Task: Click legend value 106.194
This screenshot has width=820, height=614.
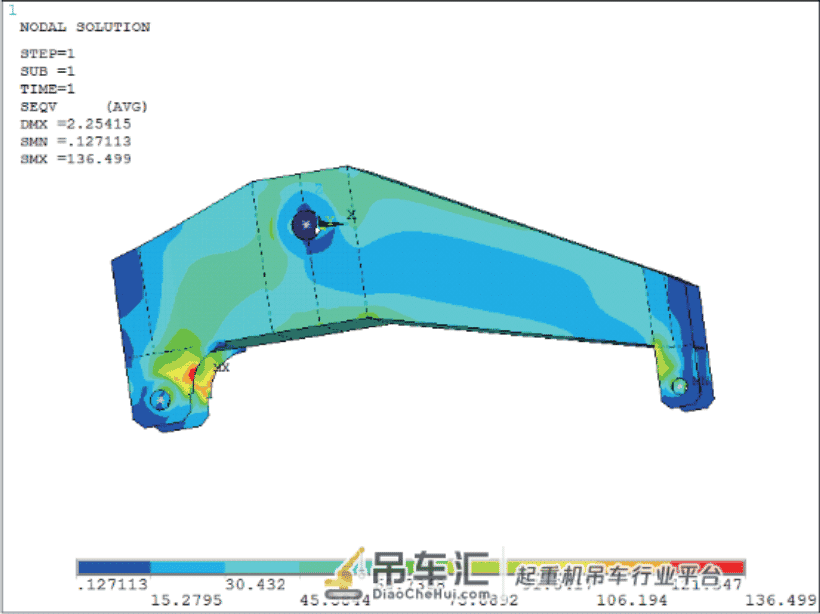Action: [x=632, y=600]
